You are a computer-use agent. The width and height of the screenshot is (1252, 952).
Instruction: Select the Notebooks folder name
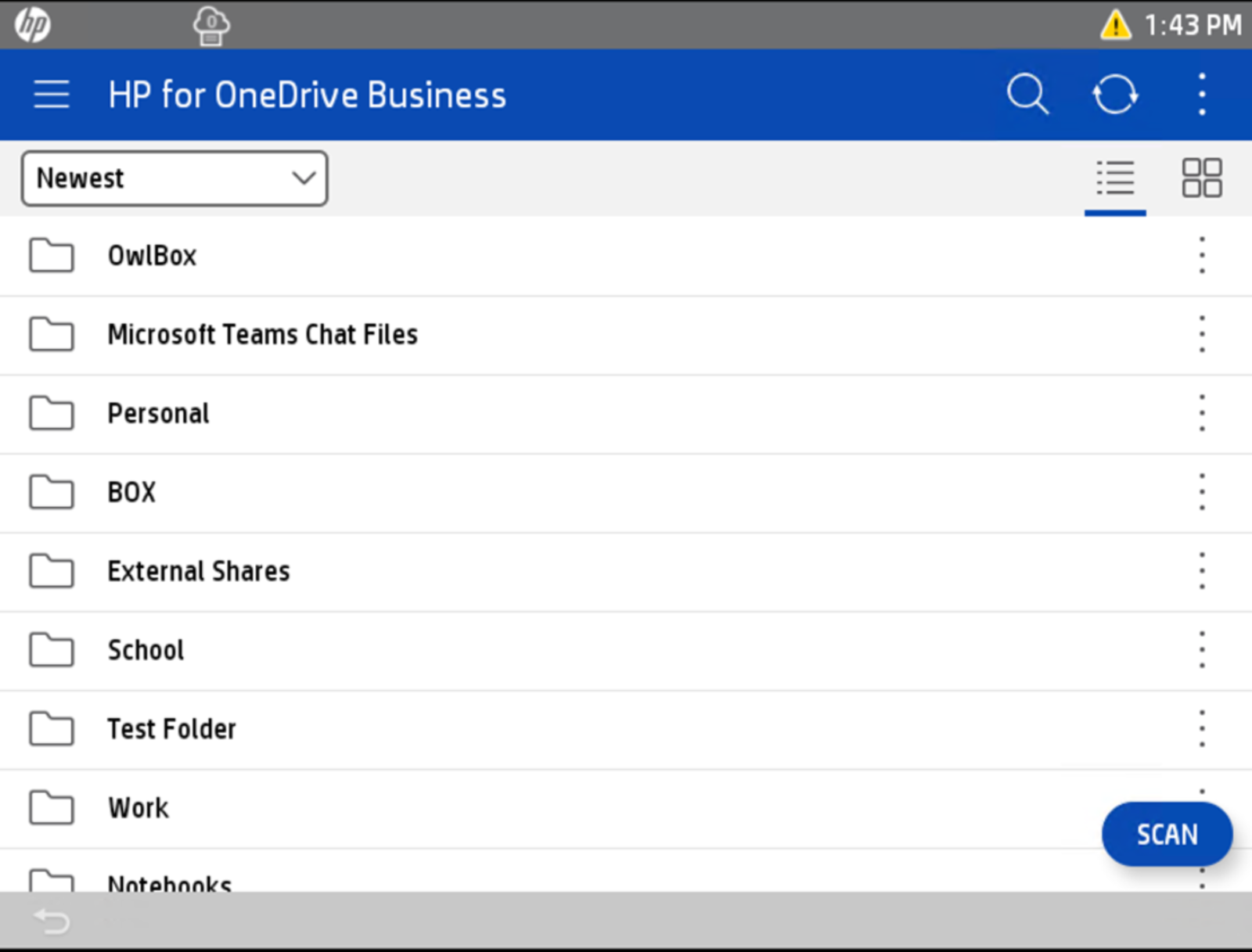pos(170,883)
